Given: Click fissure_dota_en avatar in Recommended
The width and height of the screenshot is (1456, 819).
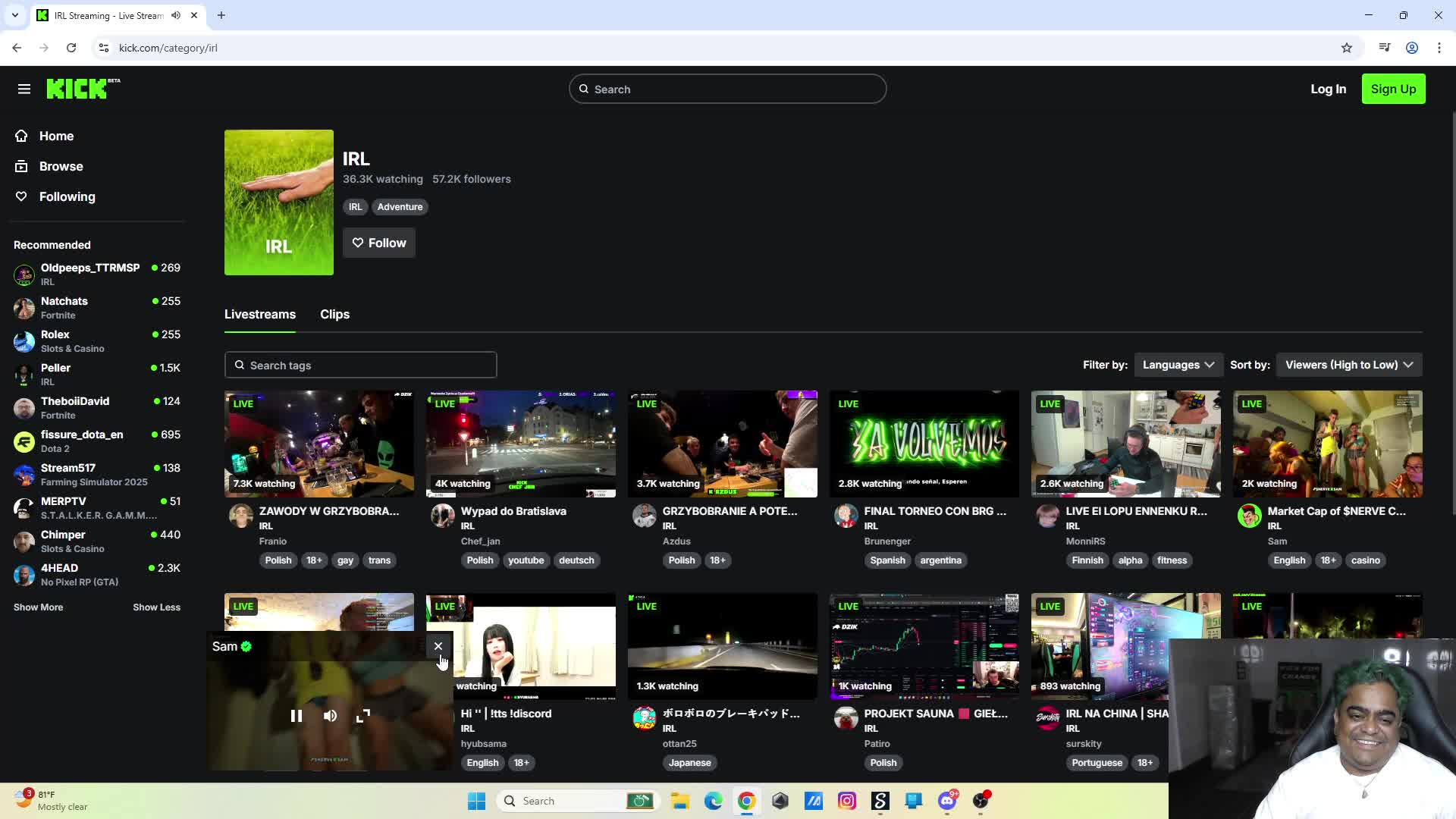Looking at the screenshot, I should pyautogui.click(x=24, y=441).
